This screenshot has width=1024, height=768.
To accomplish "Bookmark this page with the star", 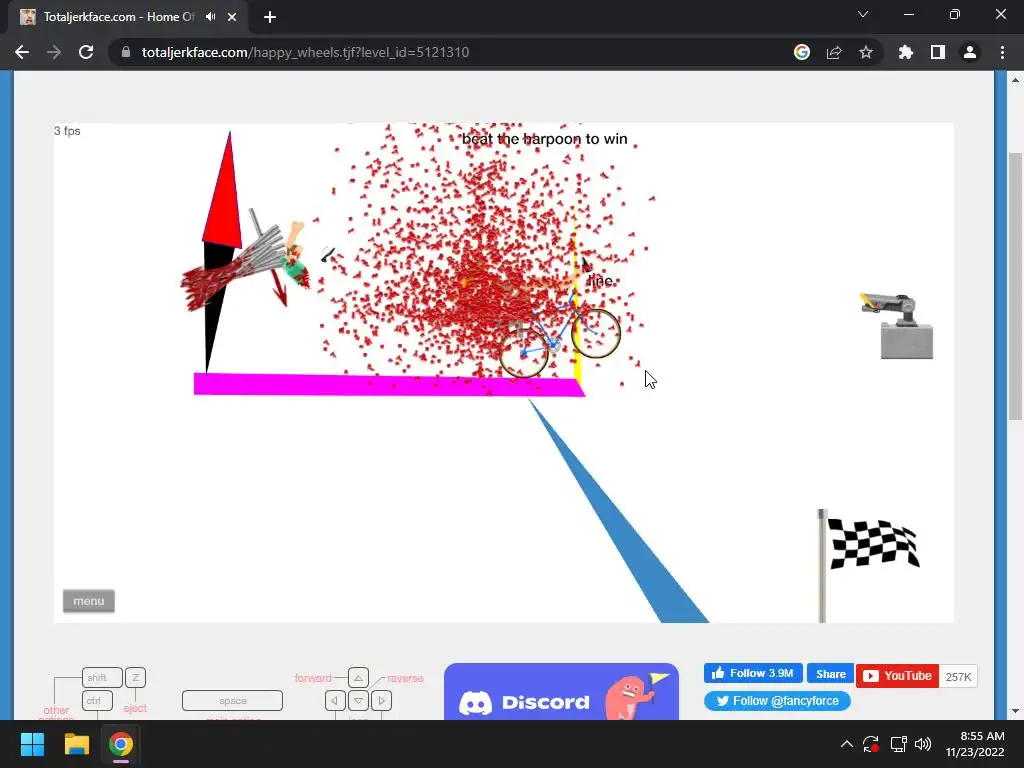I will pos(866,52).
